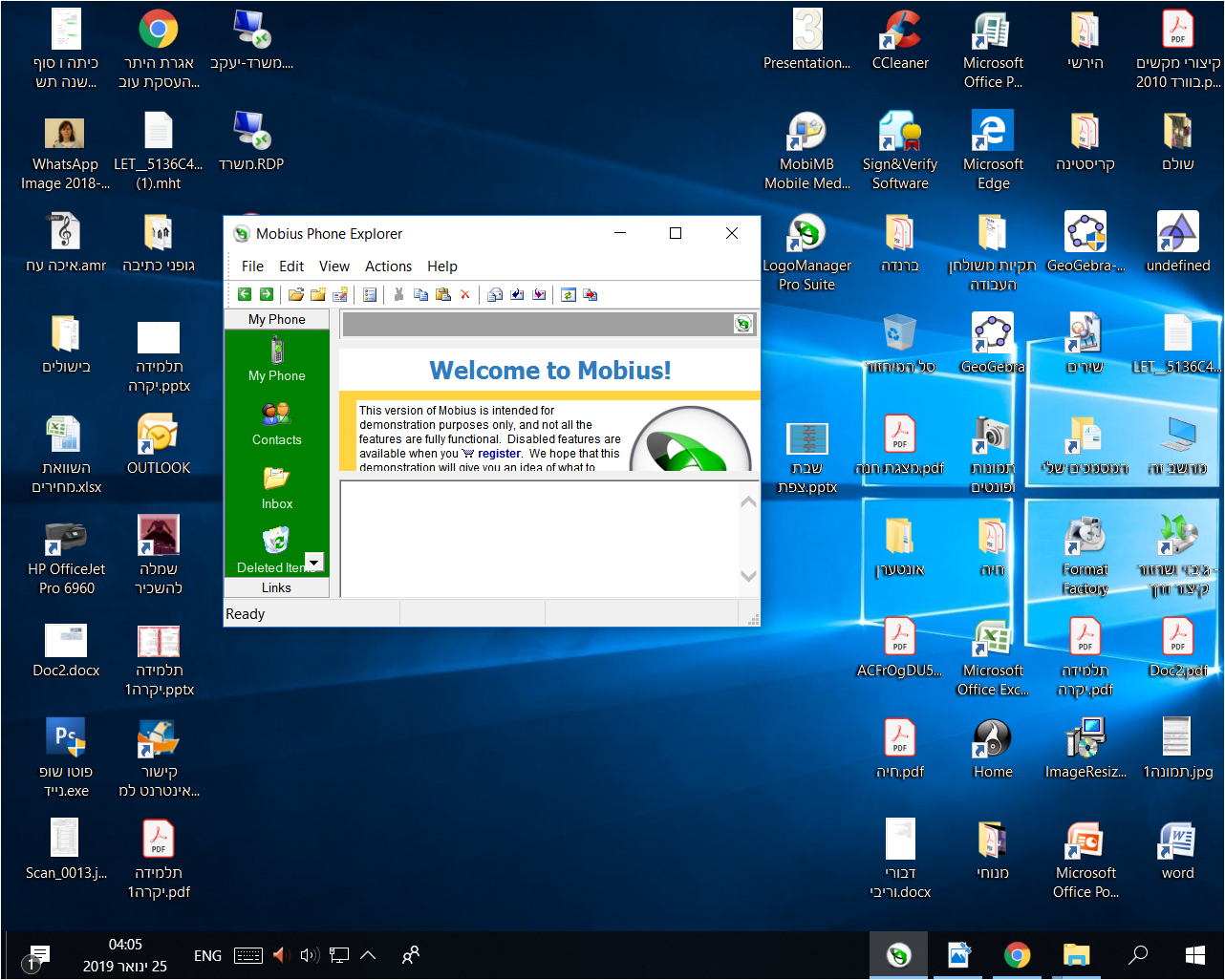
Task: Click the register link
Action: click(499, 454)
